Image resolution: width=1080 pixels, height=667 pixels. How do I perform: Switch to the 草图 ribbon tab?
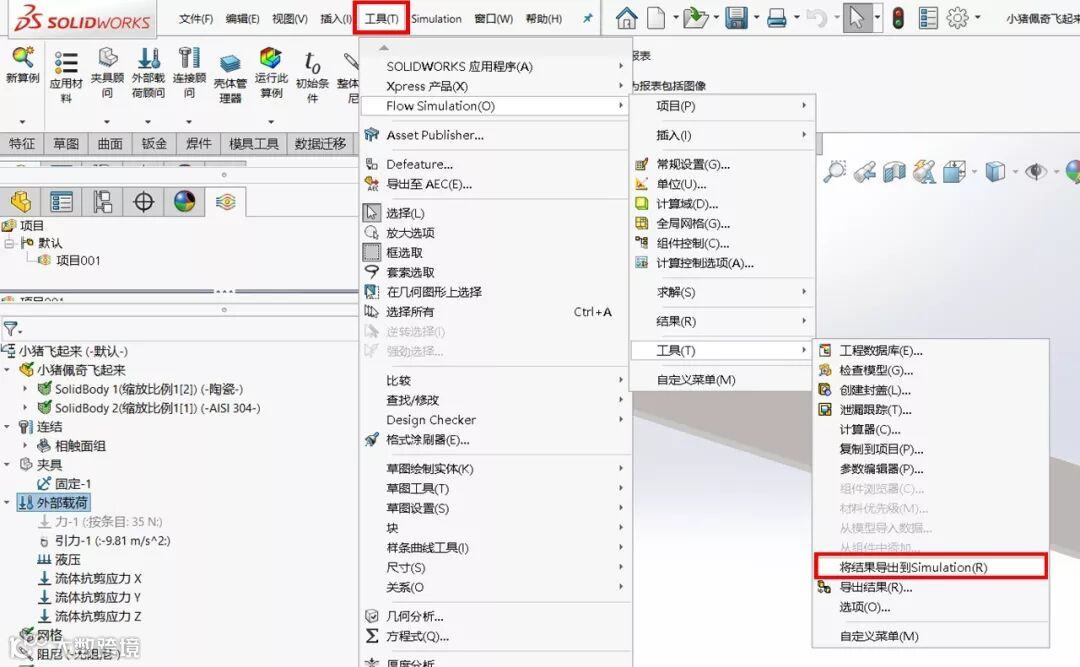[x=66, y=144]
